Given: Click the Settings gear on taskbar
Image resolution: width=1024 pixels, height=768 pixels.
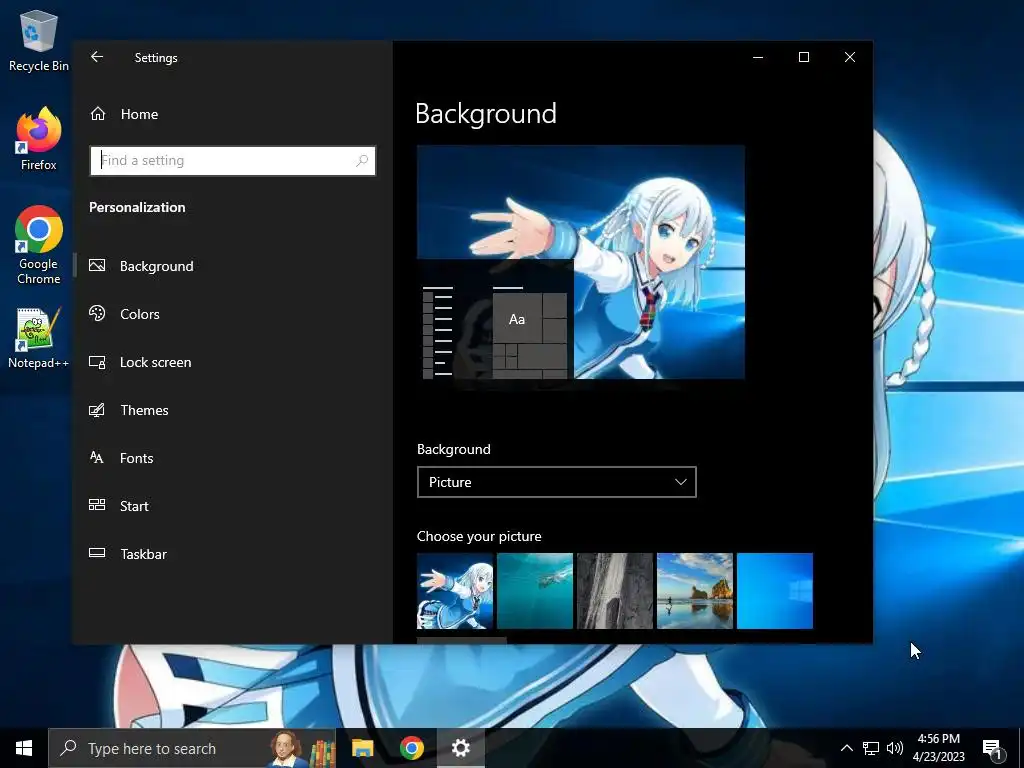Looking at the screenshot, I should point(460,748).
